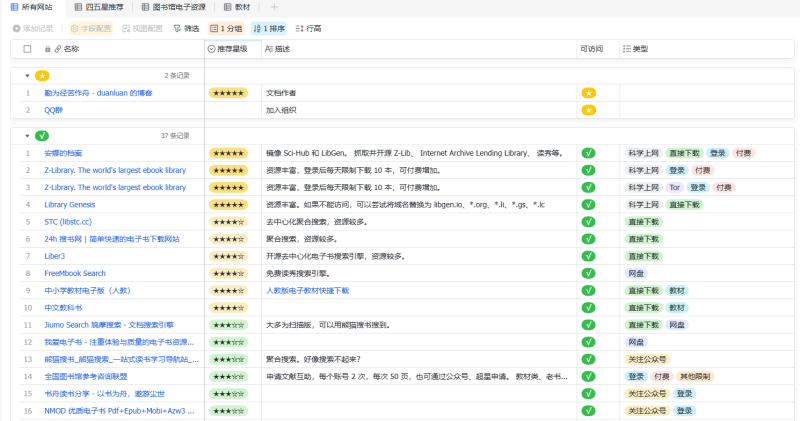
Task: Click the star rating of 安娜的档案 row
Action: [x=228, y=153]
